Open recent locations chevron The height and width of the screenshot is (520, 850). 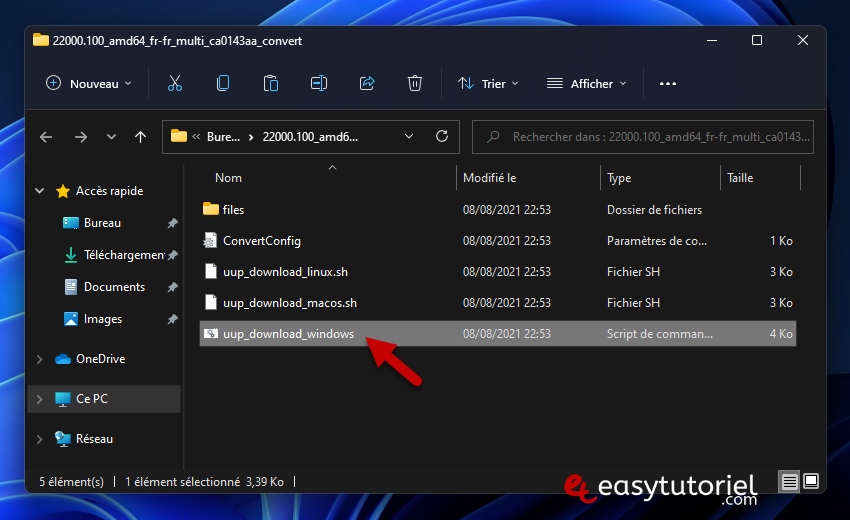111,137
